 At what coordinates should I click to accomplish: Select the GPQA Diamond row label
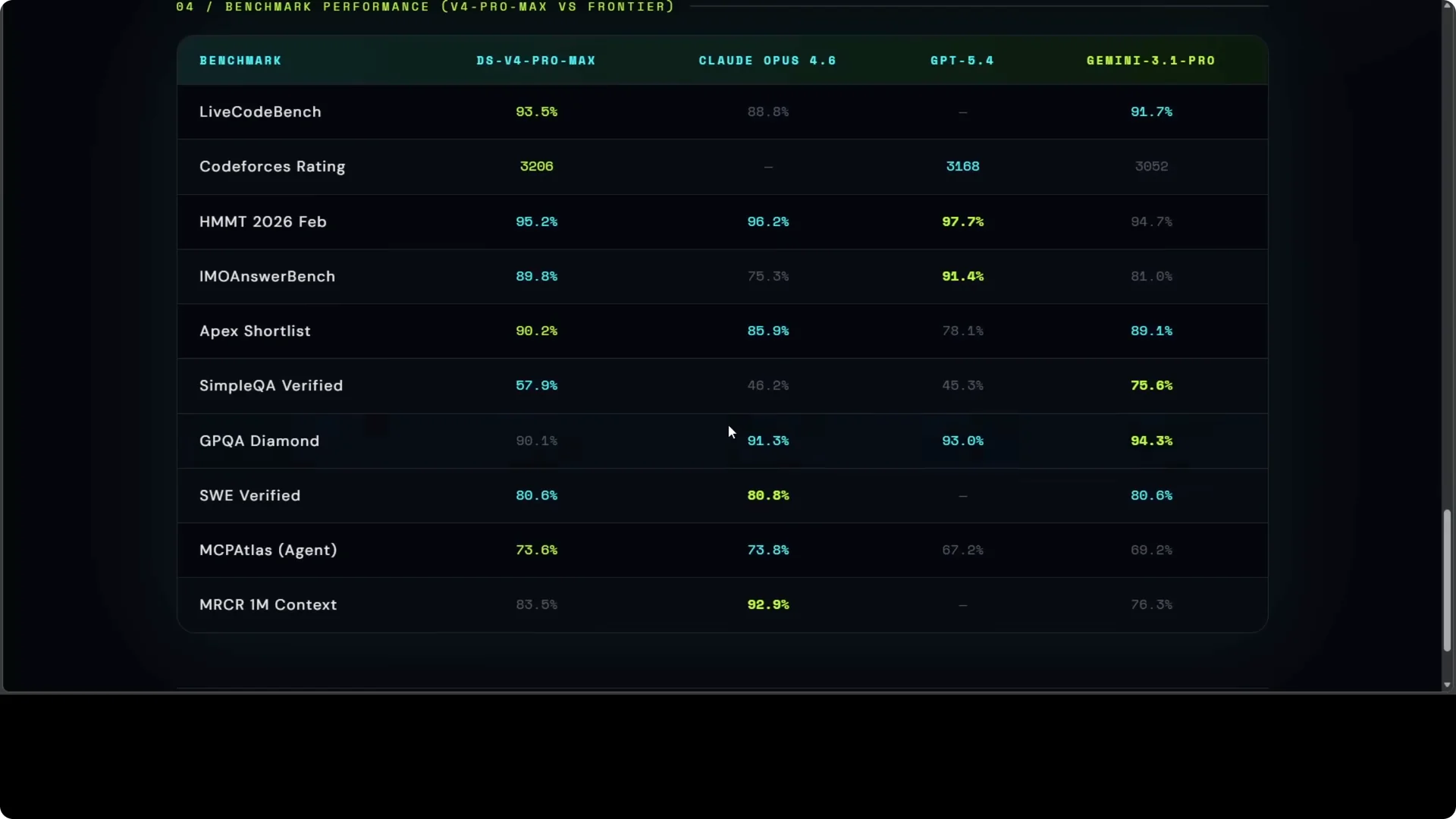pyautogui.click(x=259, y=441)
